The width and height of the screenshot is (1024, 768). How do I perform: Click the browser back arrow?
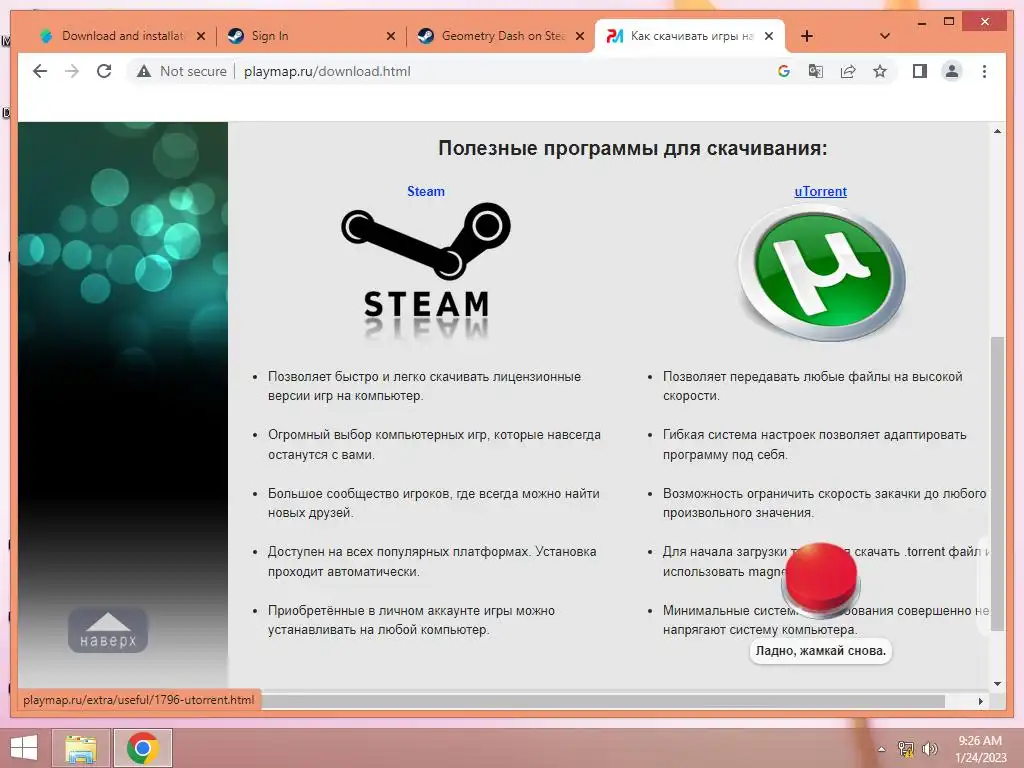click(40, 71)
